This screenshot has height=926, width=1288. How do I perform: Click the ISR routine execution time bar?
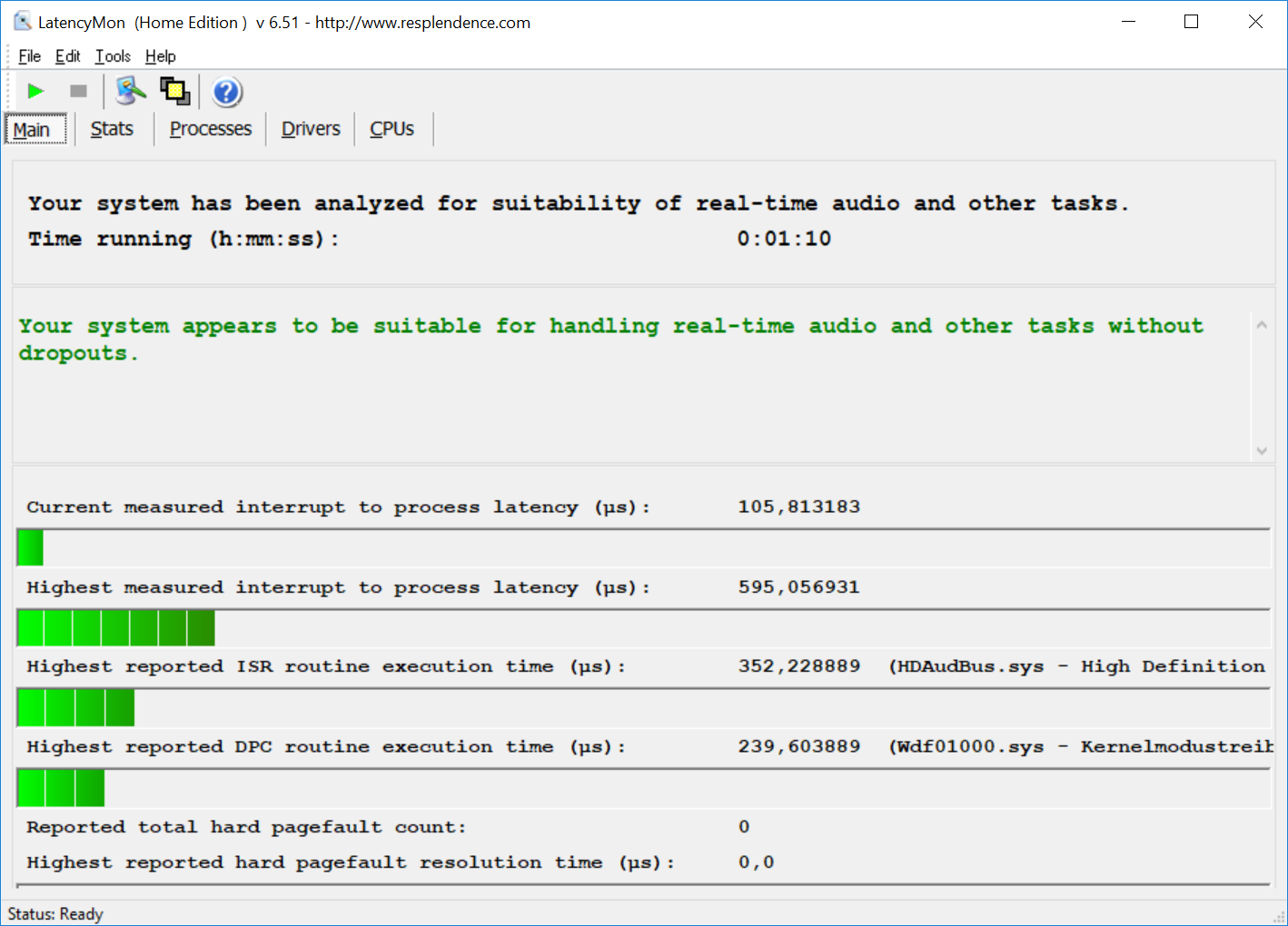[643, 707]
